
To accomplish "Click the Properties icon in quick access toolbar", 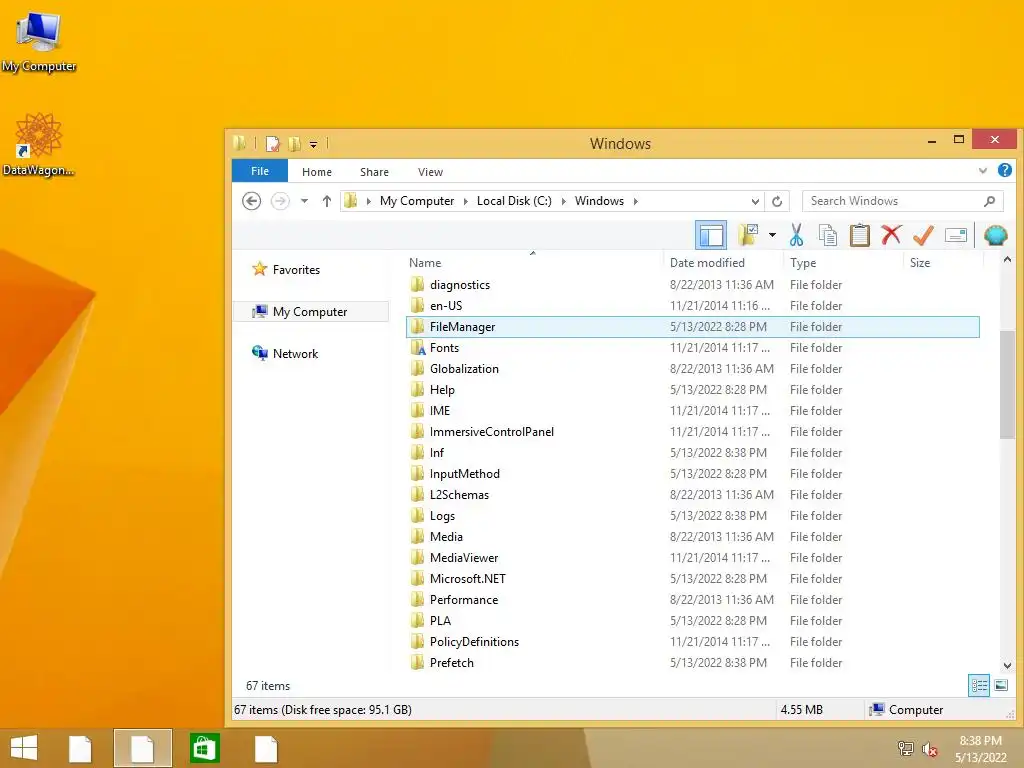I will 273,144.
